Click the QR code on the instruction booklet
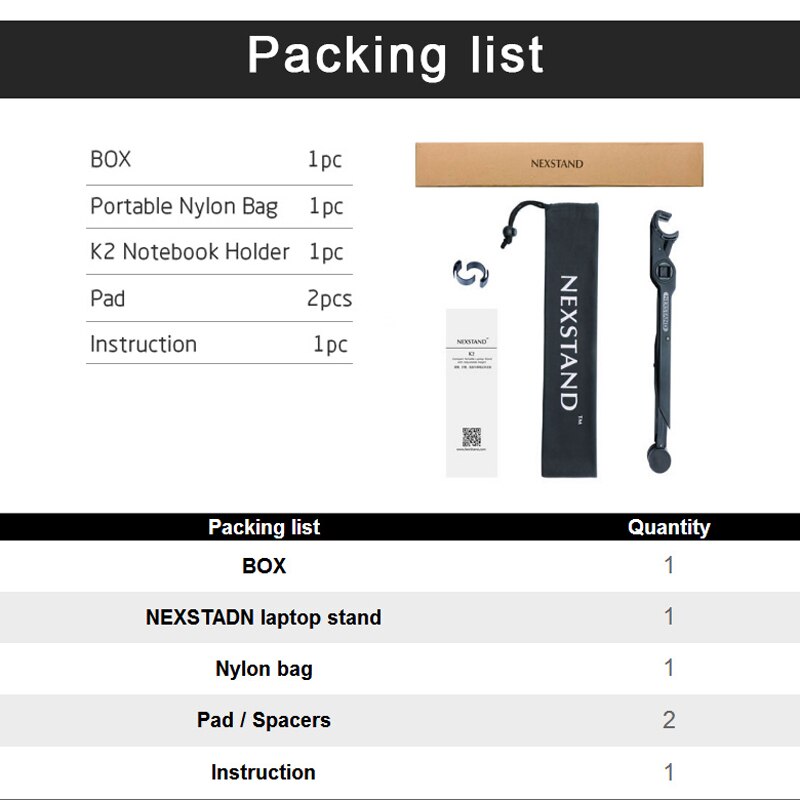The width and height of the screenshot is (800, 800). (x=471, y=437)
